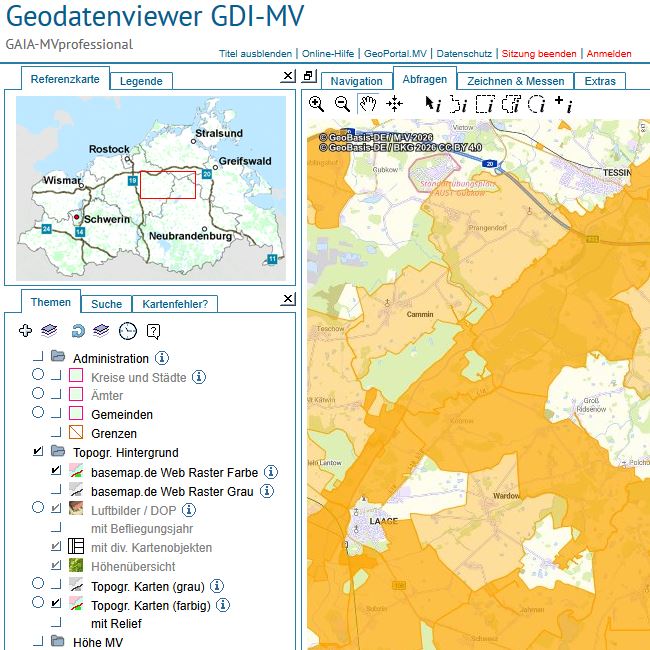
Task: Open info for basemap.de Web Raster Grau
Action: coord(267,491)
